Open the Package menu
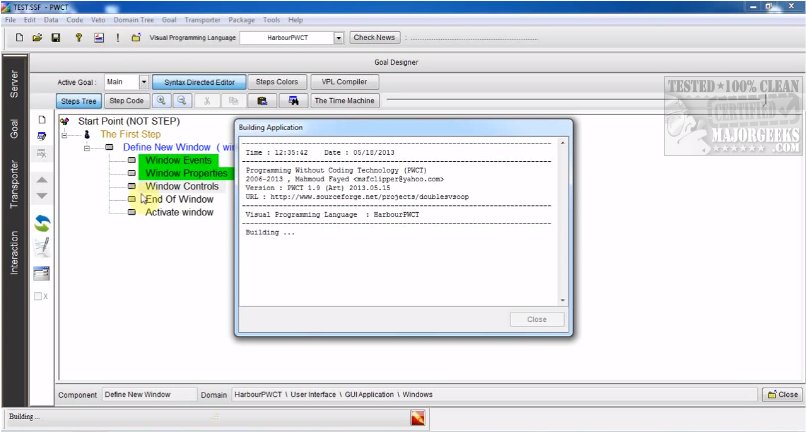The image size is (806, 432). tap(242, 20)
